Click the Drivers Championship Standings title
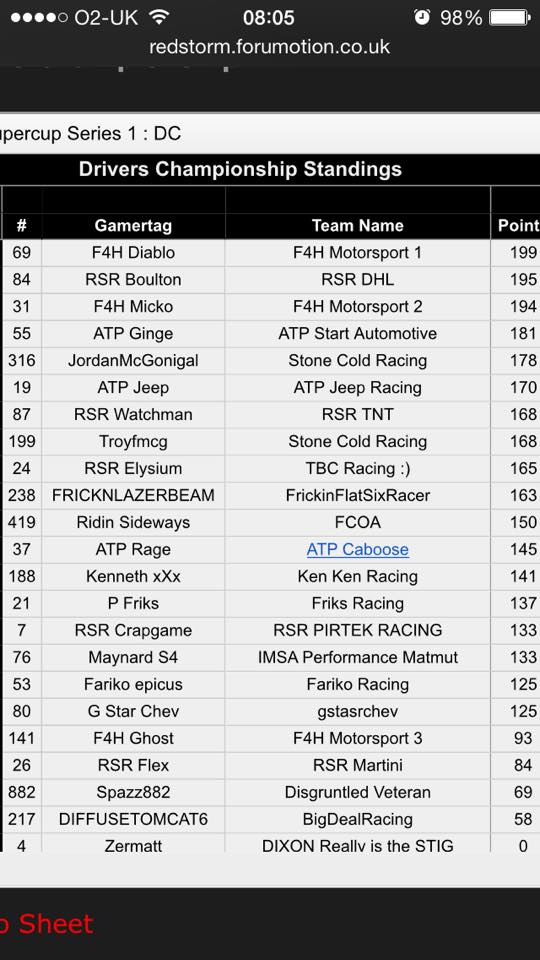This screenshot has height=960, width=540. (240, 169)
